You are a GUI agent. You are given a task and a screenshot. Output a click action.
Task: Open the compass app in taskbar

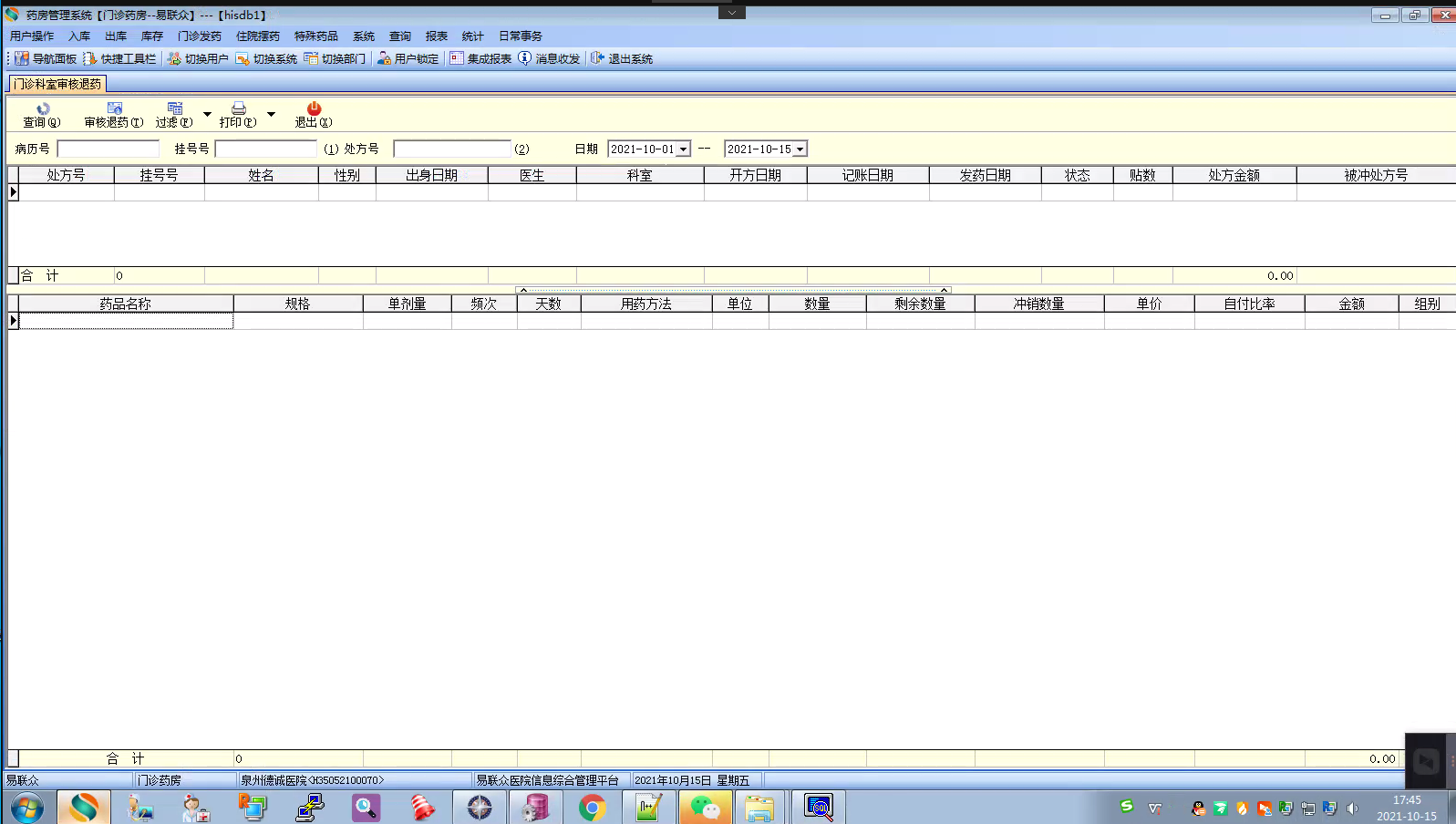coord(480,808)
